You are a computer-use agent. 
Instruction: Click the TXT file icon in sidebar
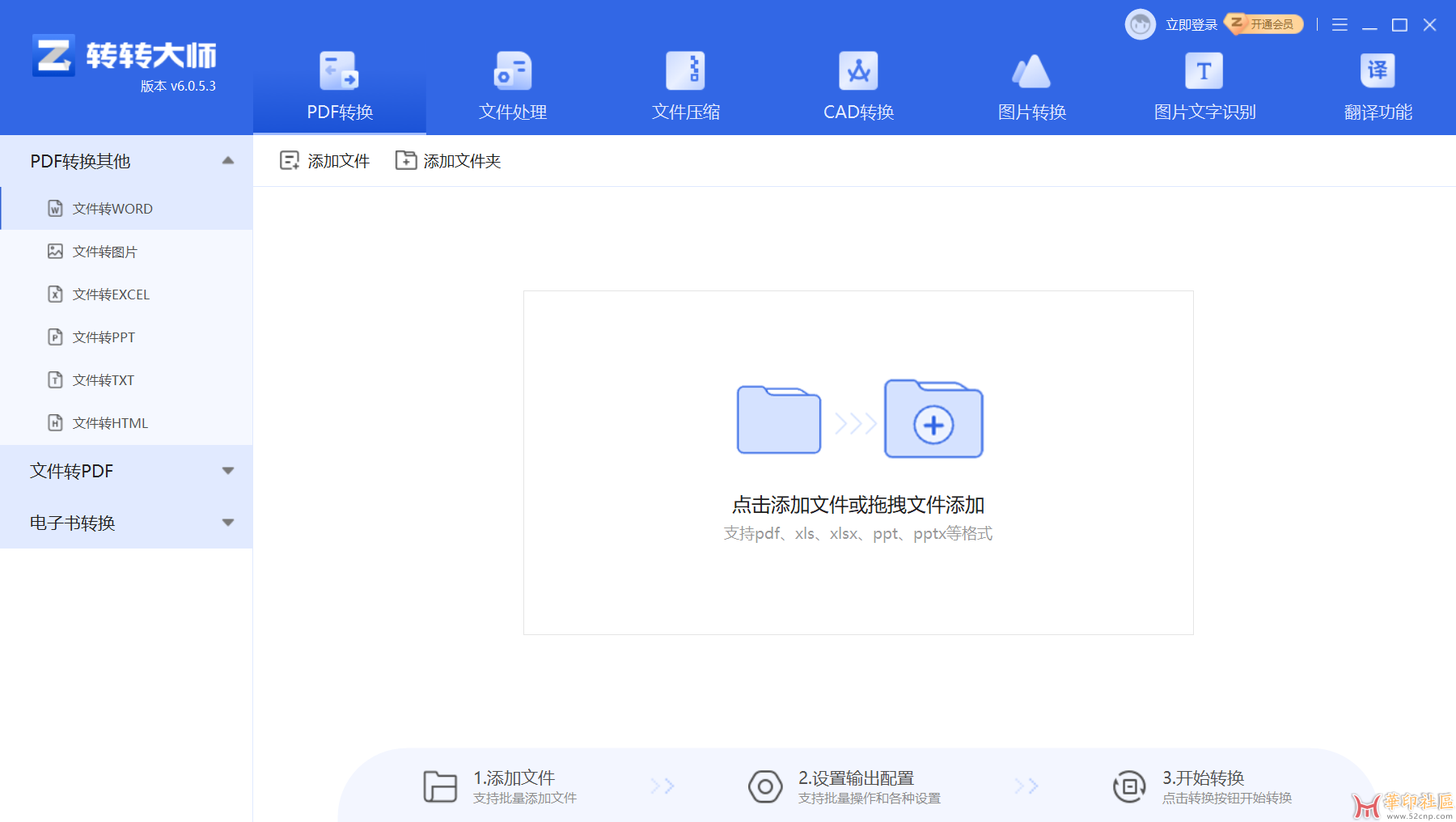(55, 380)
